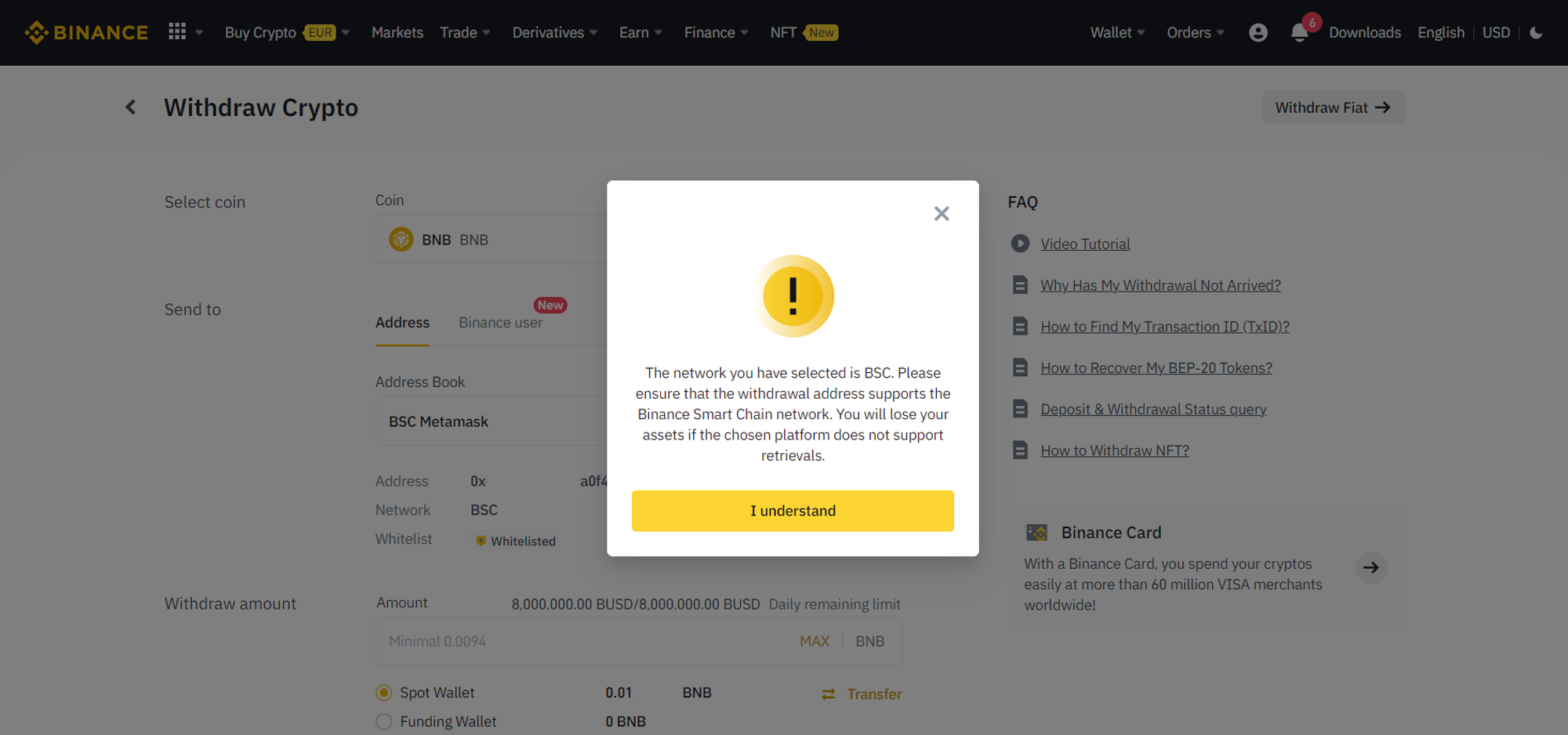Open the notification bell with 6 alerts
Screen dimensions: 1568x735
pyautogui.click(x=1300, y=33)
